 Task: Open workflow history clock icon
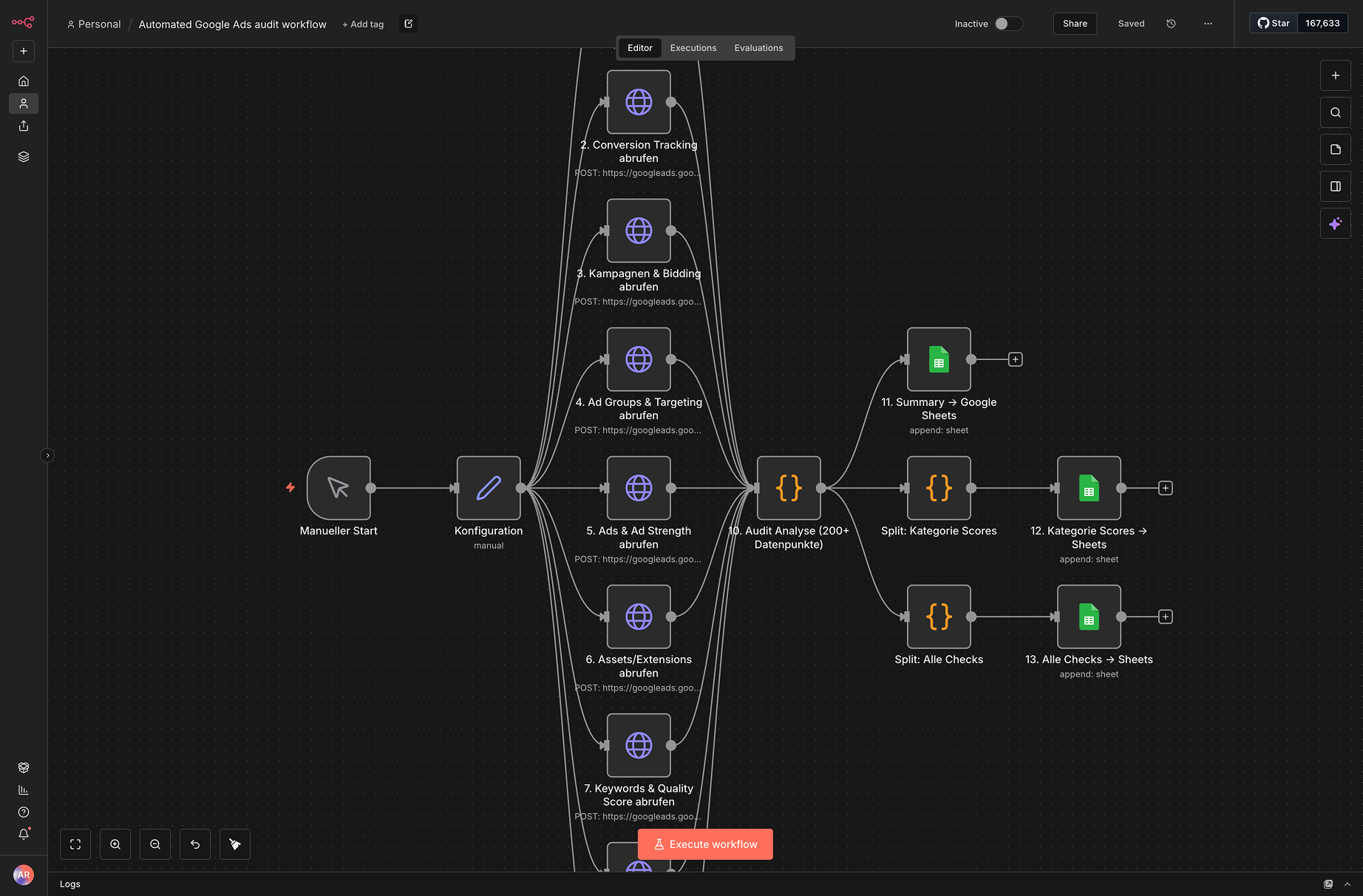click(x=1171, y=24)
